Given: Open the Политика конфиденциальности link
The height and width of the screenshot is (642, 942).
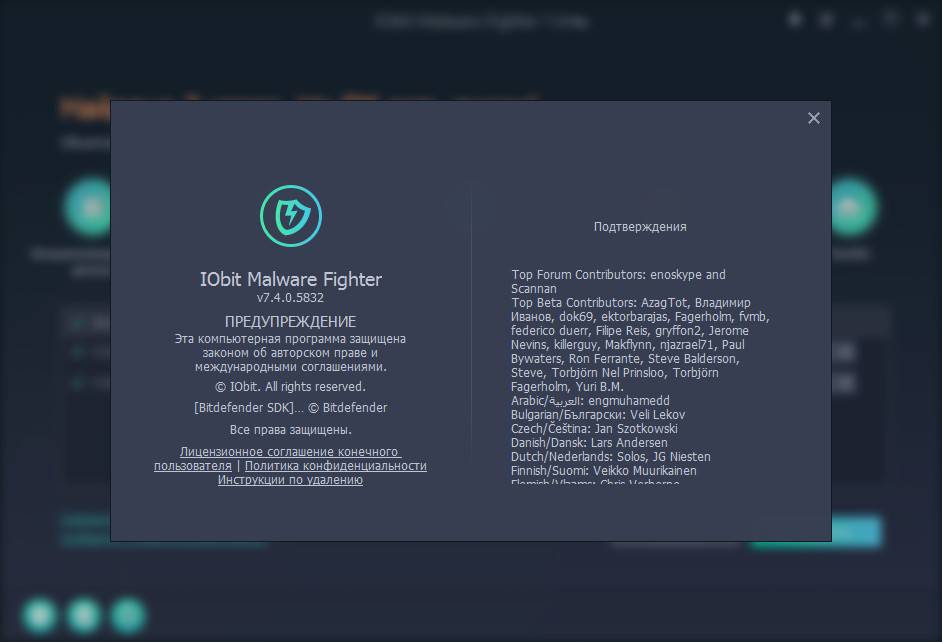Looking at the screenshot, I should pyautogui.click(x=336, y=465).
